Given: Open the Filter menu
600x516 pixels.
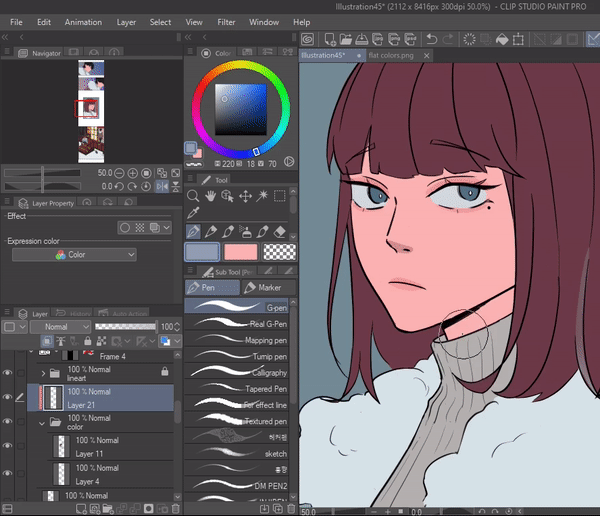Looking at the screenshot, I should pyautogui.click(x=226, y=21).
